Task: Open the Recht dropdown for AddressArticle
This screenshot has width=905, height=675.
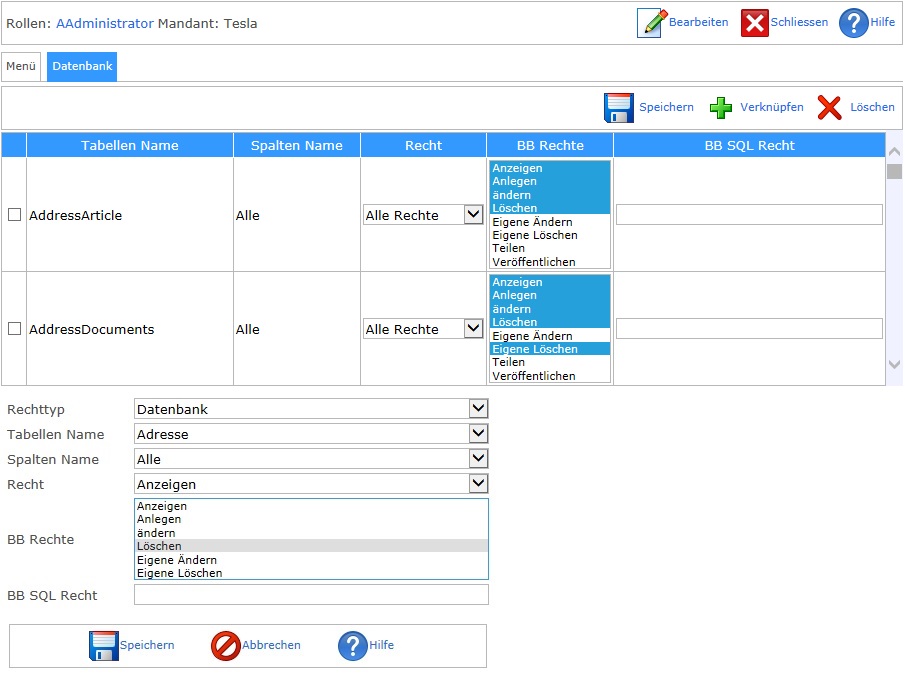Action: [x=423, y=215]
